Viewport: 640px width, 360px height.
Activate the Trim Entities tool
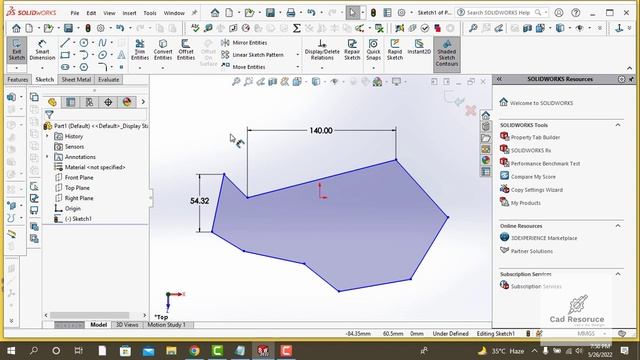tap(140, 50)
